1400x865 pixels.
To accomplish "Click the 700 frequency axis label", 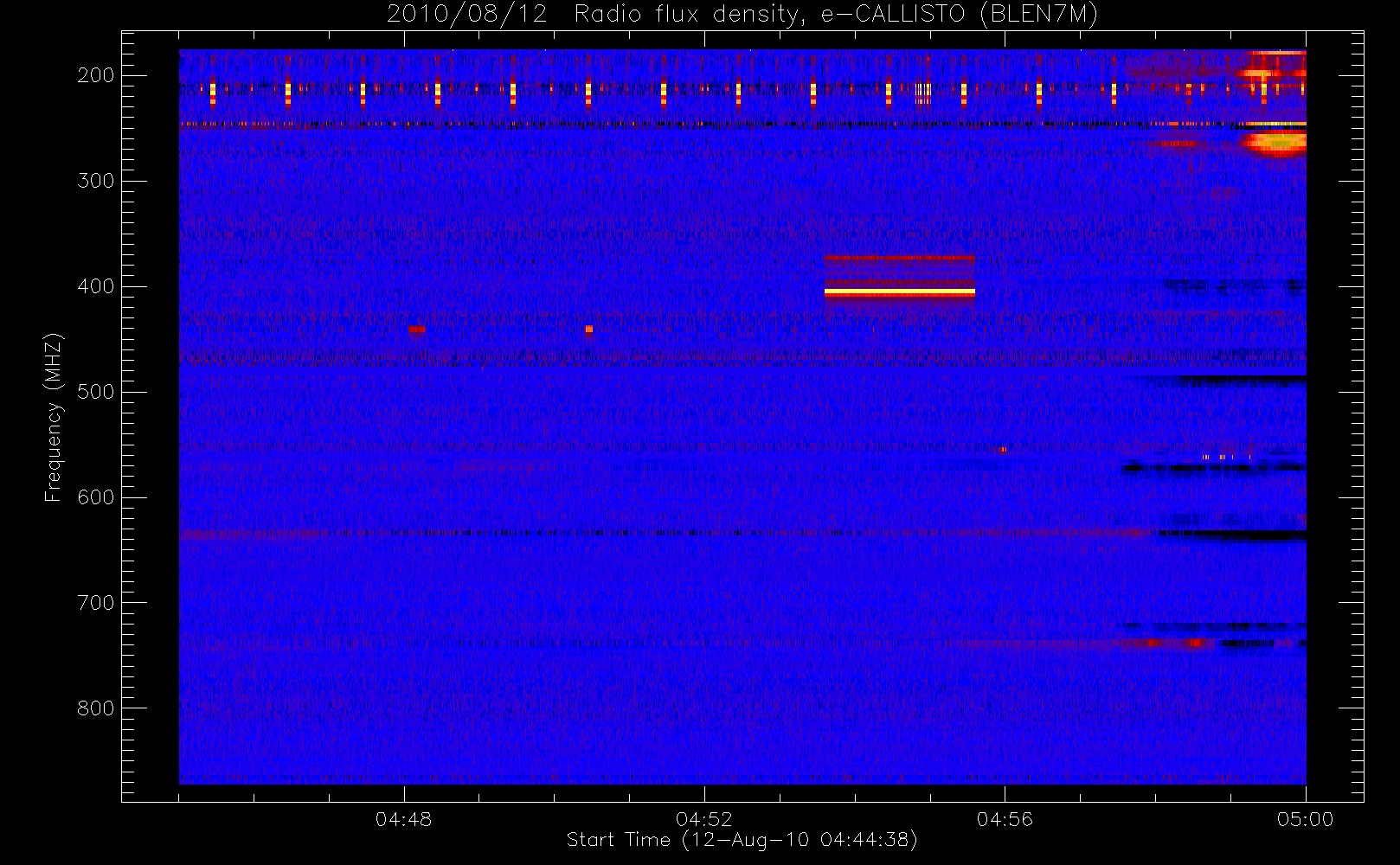I will point(95,603).
